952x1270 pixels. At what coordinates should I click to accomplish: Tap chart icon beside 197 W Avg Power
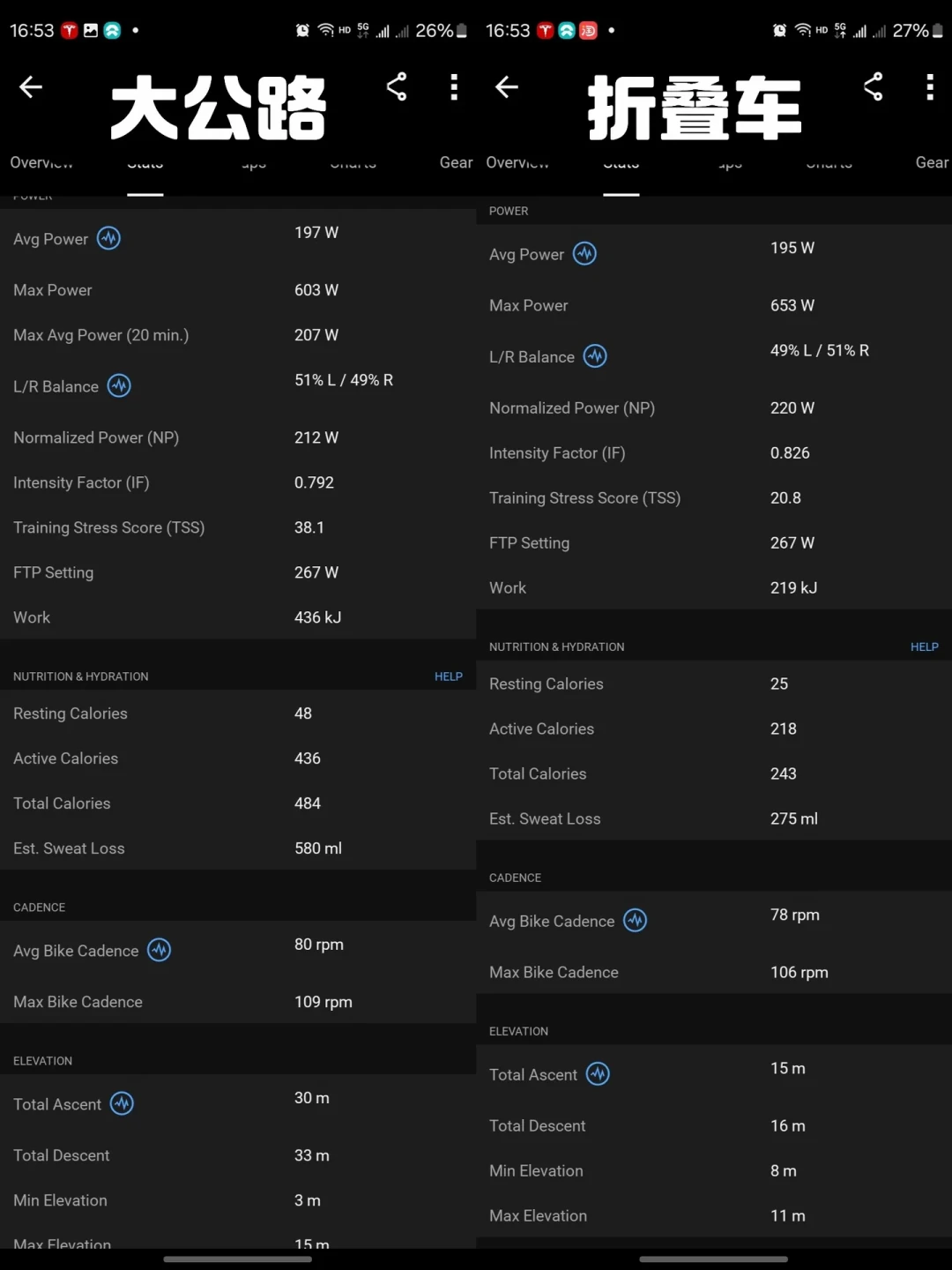[108, 238]
